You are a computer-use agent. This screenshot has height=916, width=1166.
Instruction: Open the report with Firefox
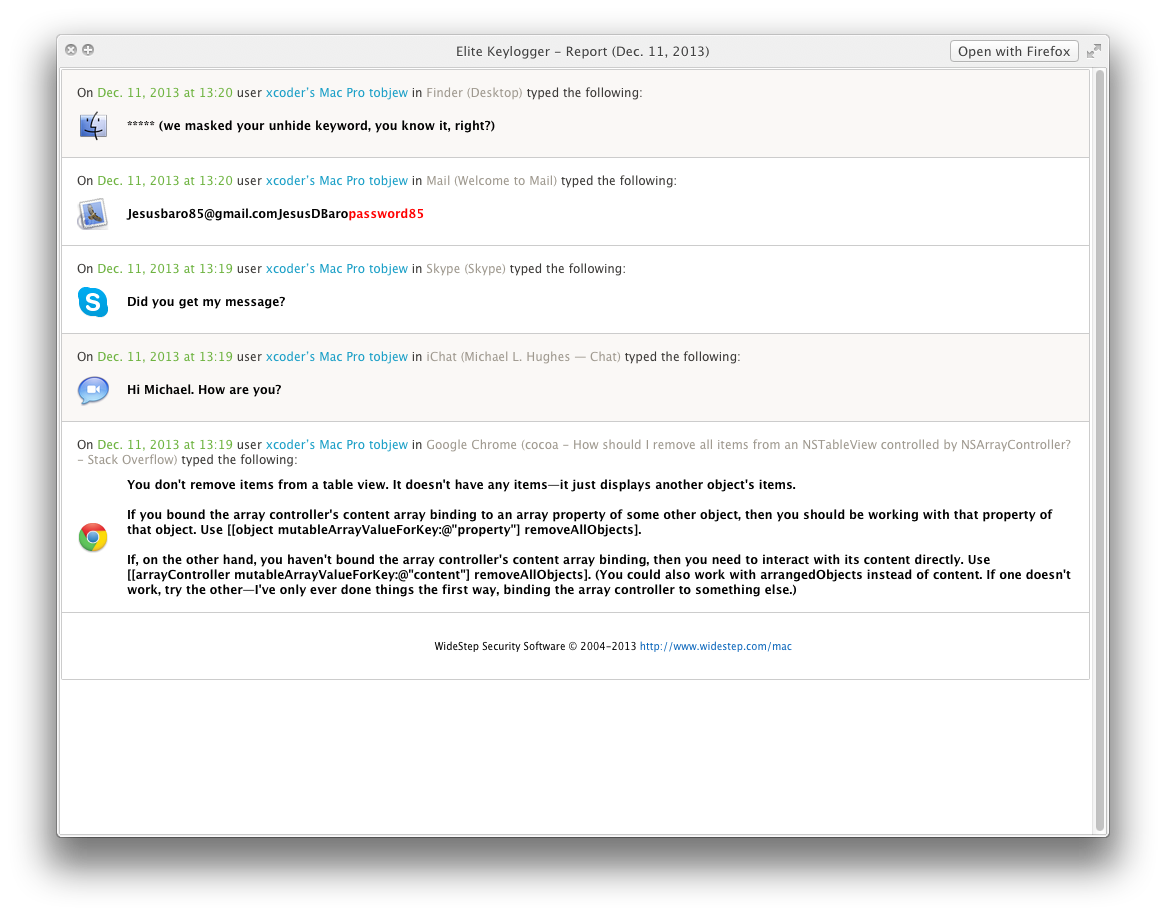[x=1014, y=51]
